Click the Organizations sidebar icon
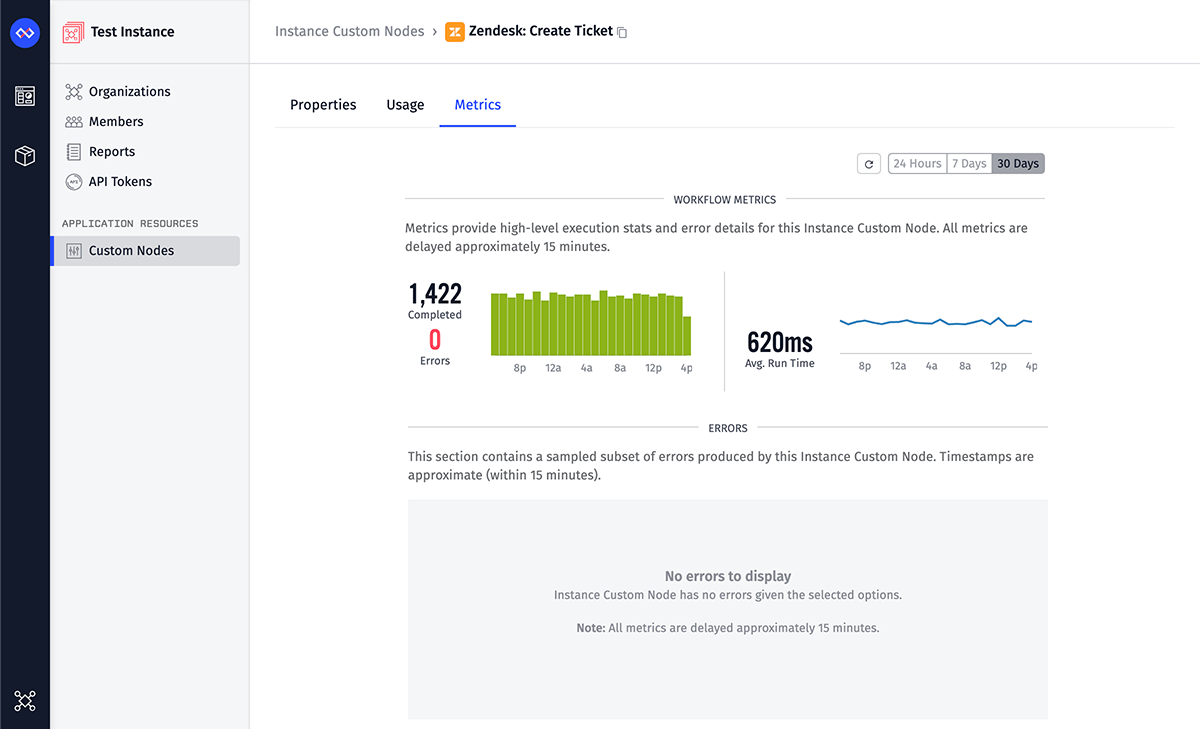The image size is (1200, 729). tap(74, 92)
